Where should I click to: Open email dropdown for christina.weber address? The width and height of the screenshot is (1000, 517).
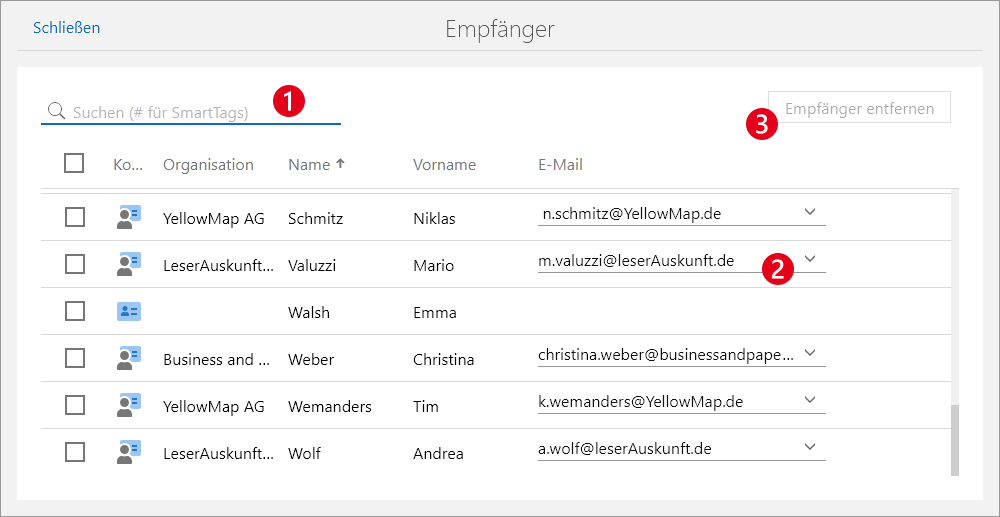point(810,353)
